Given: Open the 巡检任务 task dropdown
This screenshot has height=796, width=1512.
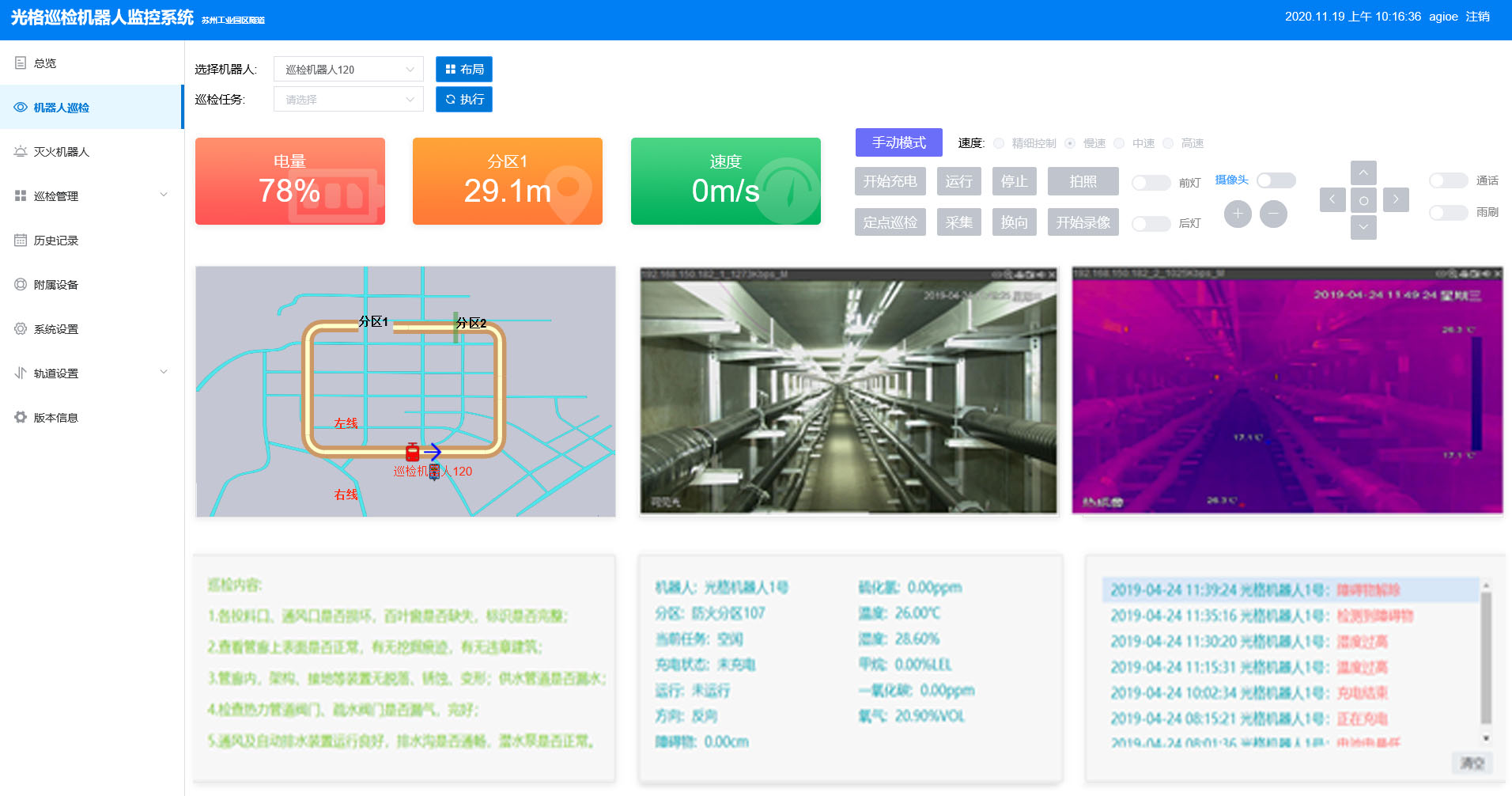Looking at the screenshot, I should [x=349, y=100].
